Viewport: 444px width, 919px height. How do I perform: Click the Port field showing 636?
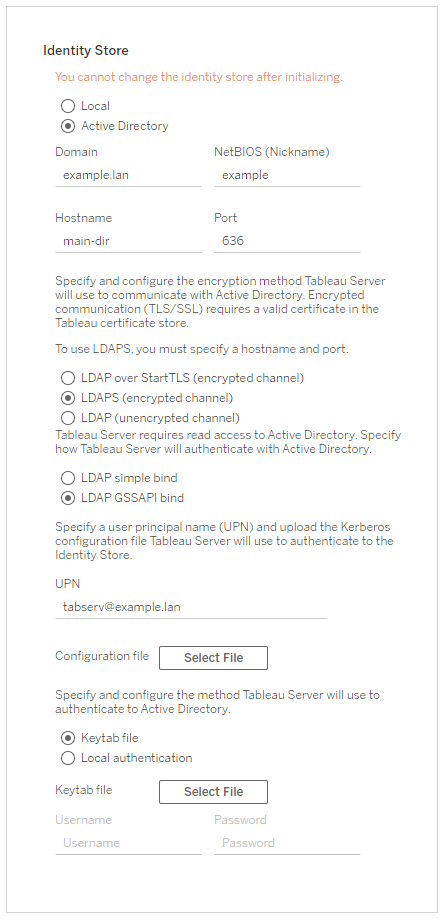tap(287, 241)
